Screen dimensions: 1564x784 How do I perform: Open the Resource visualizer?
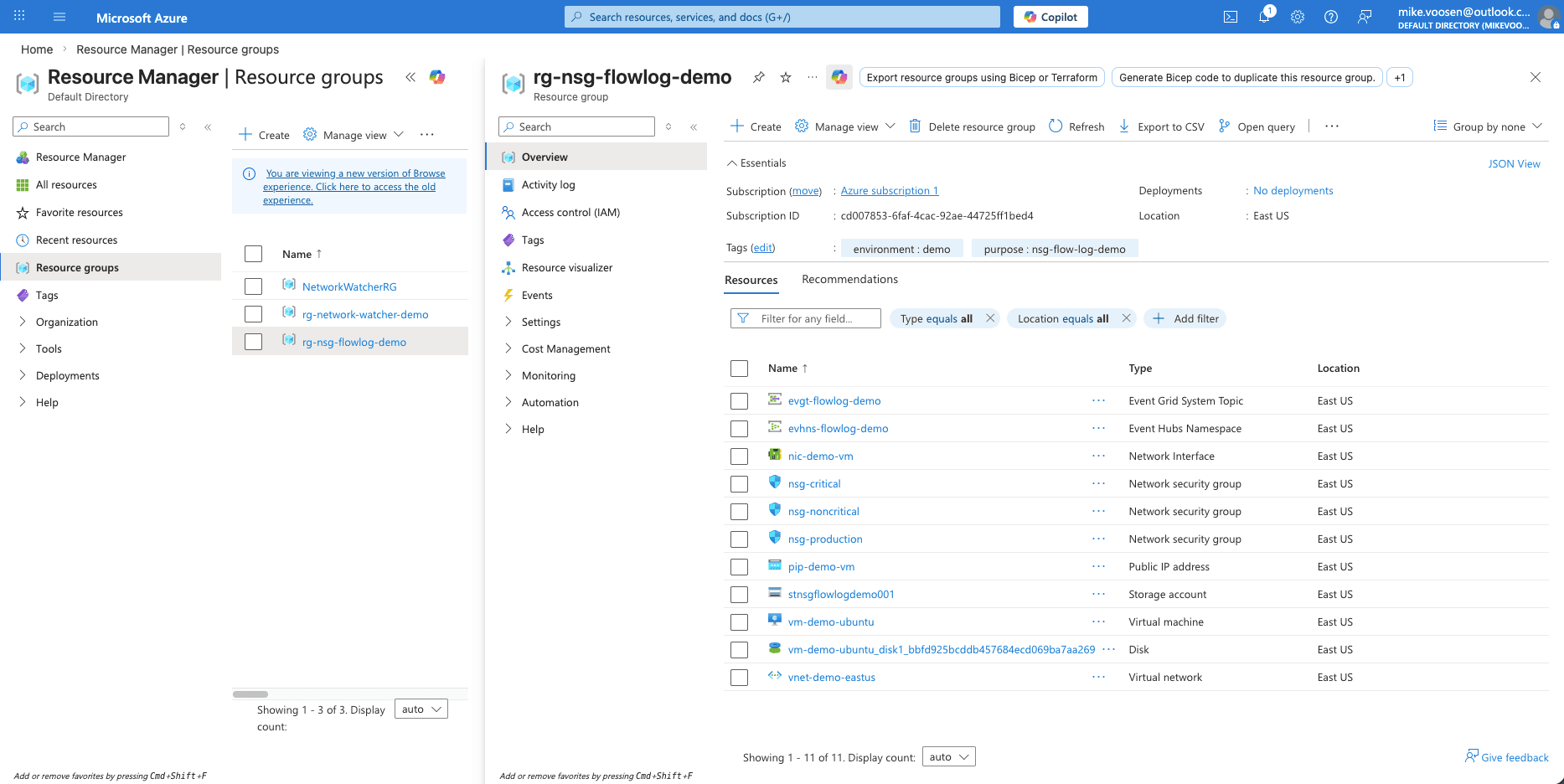click(567, 267)
